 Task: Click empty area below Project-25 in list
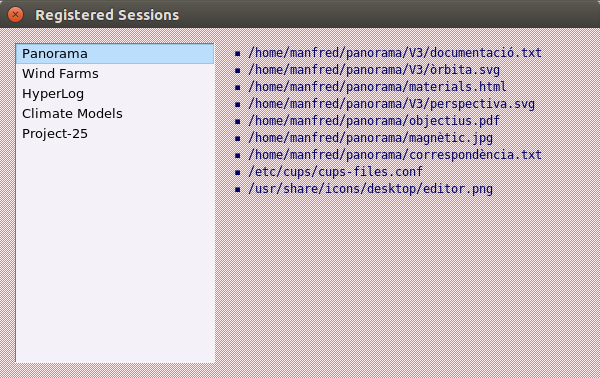115,253
